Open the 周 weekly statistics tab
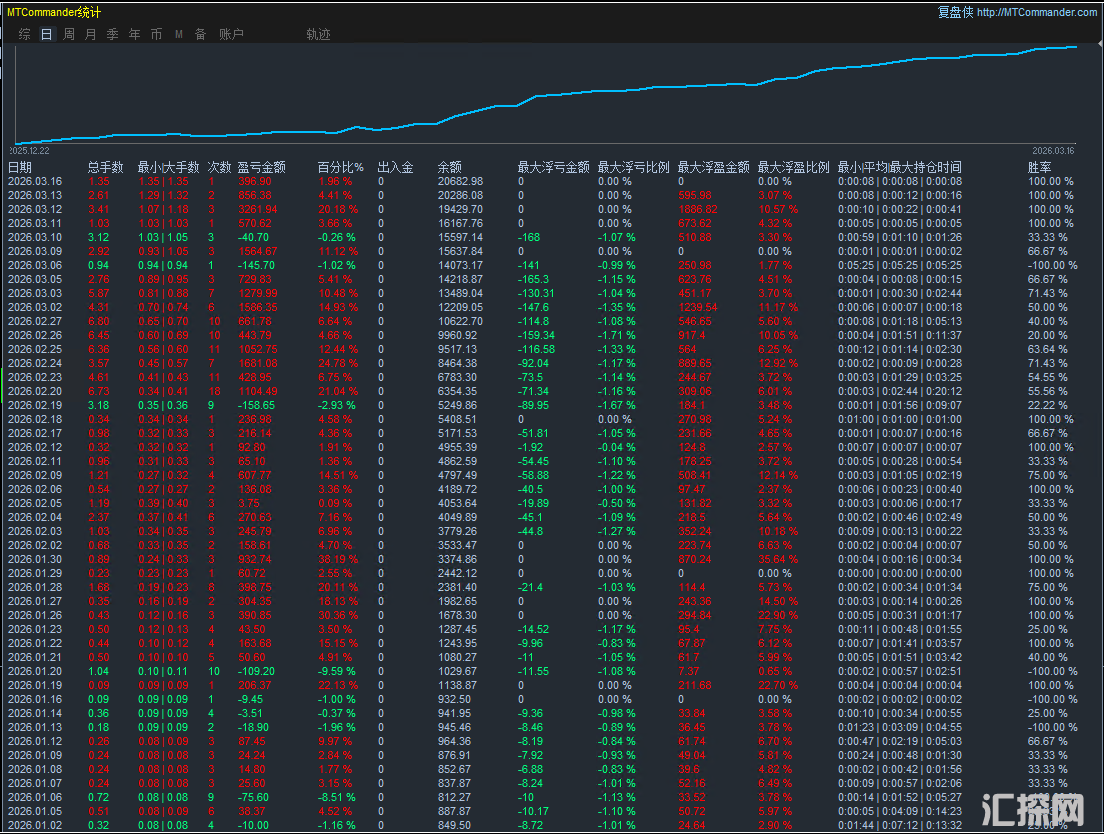The width and height of the screenshot is (1104, 834). (x=69, y=34)
